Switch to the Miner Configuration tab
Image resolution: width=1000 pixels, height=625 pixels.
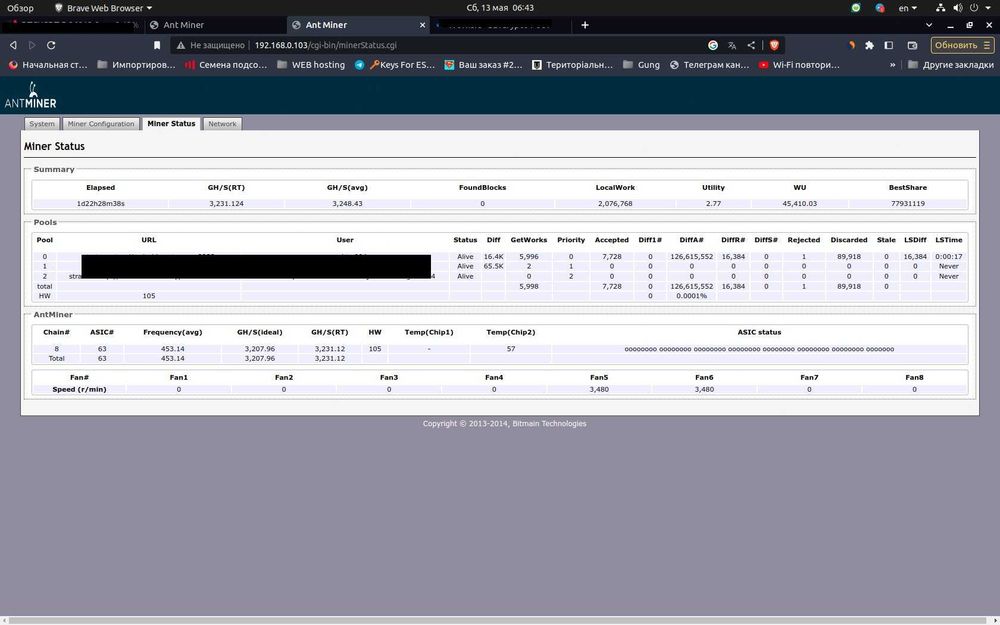tap(101, 124)
